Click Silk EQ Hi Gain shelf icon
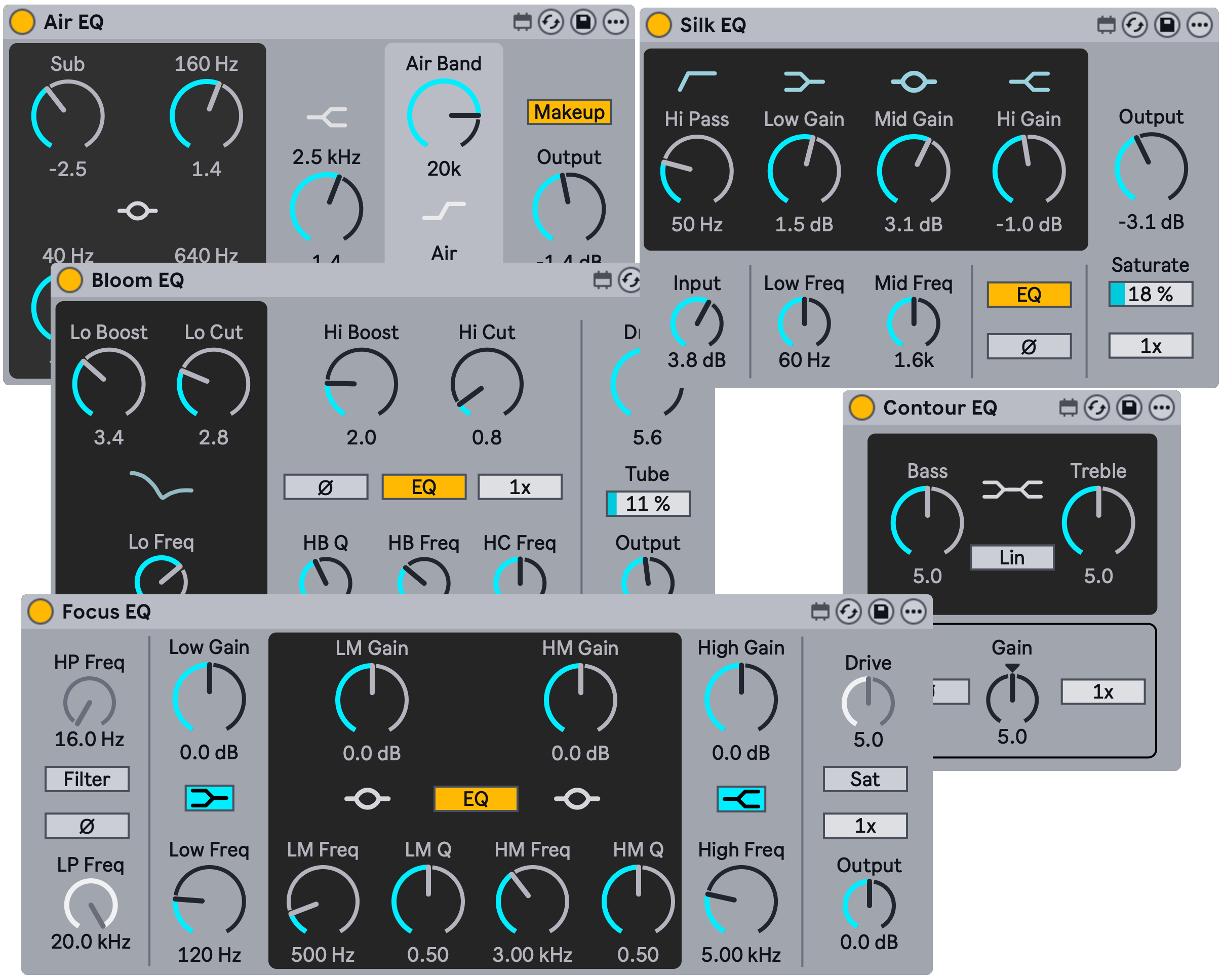 click(1029, 81)
